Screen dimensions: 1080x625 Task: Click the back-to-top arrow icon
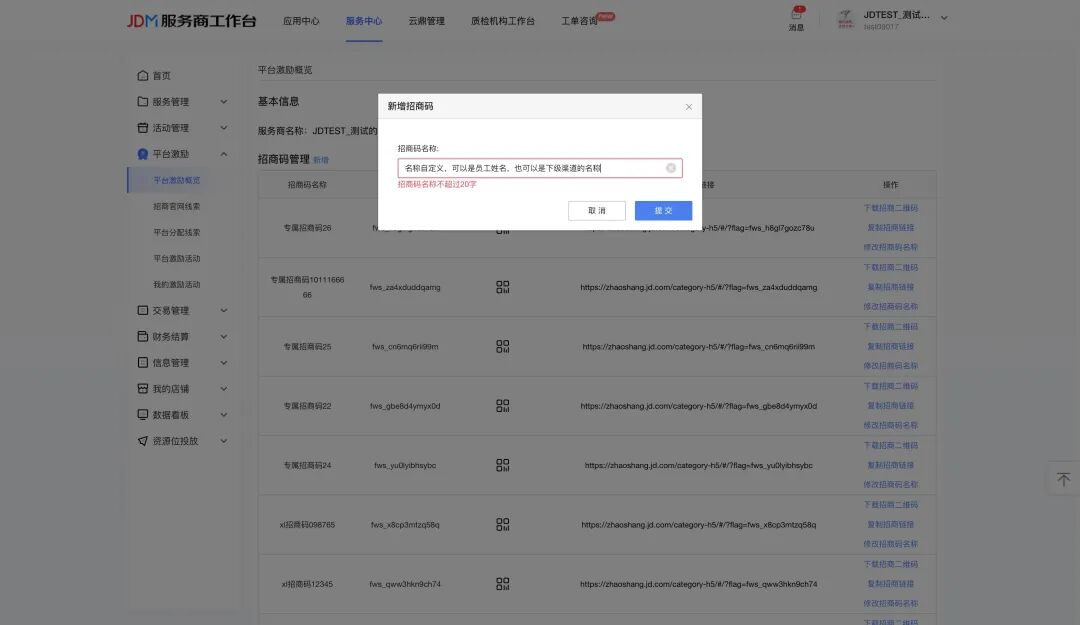point(1063,479)
